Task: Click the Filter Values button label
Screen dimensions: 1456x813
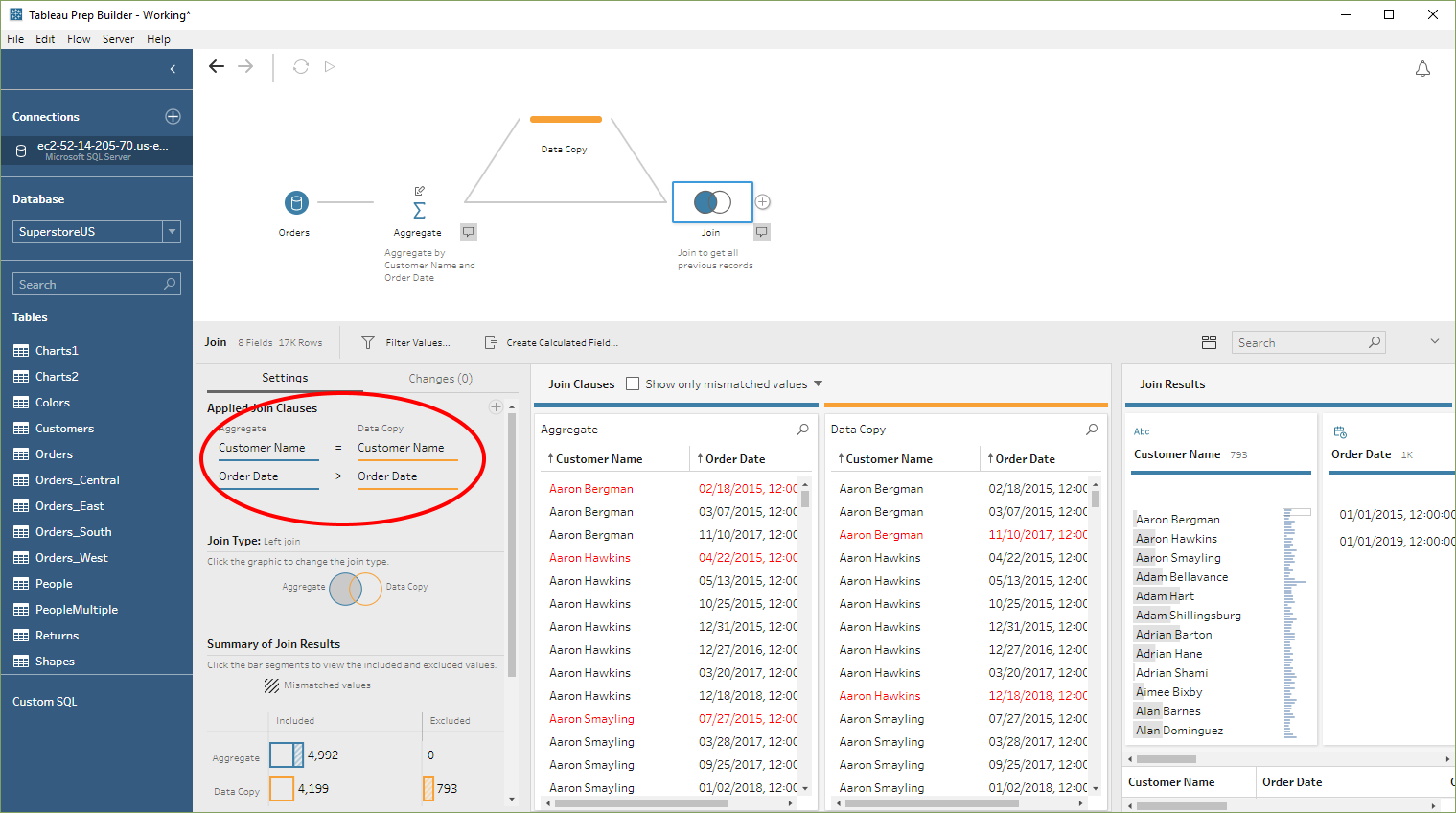Action: [417, 342]
